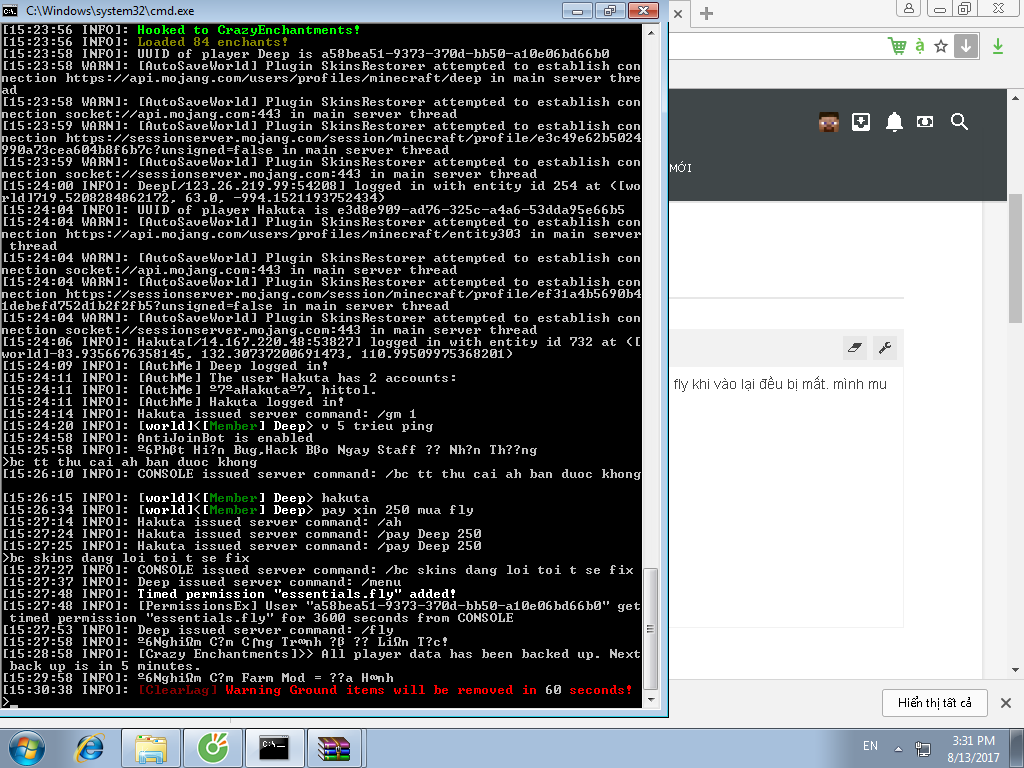Screen dimensions: 1024x768
Task: Click the green 'à' extension icon in address bar
Action: click(x=920, y=46)
